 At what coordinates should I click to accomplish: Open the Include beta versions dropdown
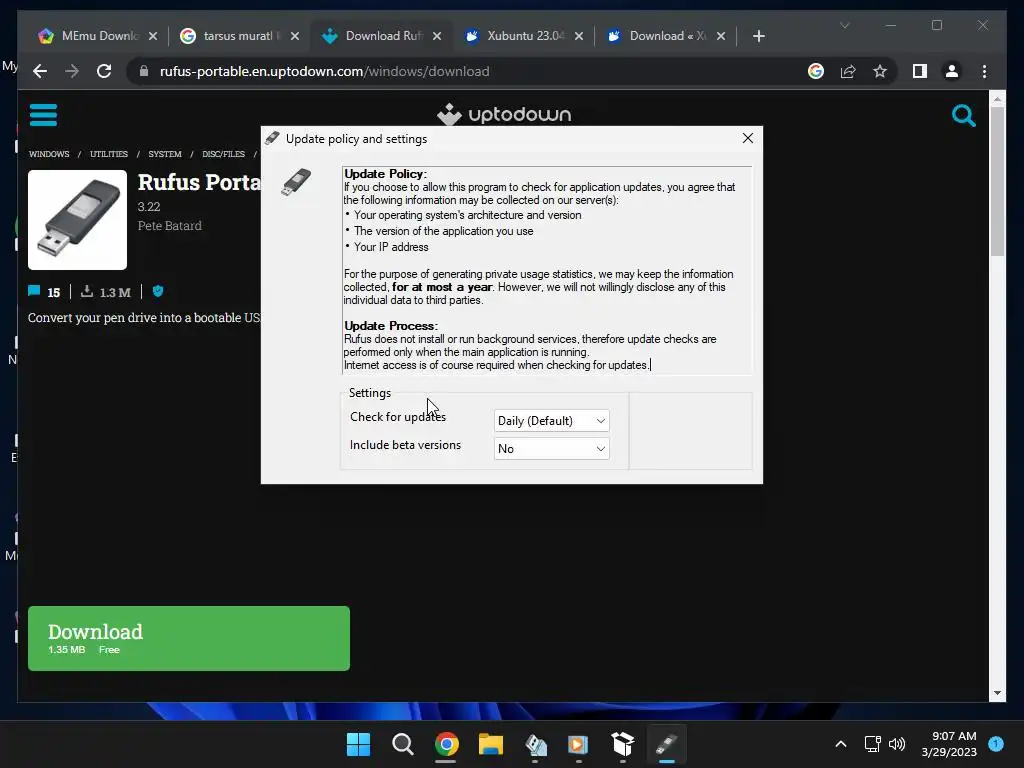pyautogui.click(x=551, y=449)
